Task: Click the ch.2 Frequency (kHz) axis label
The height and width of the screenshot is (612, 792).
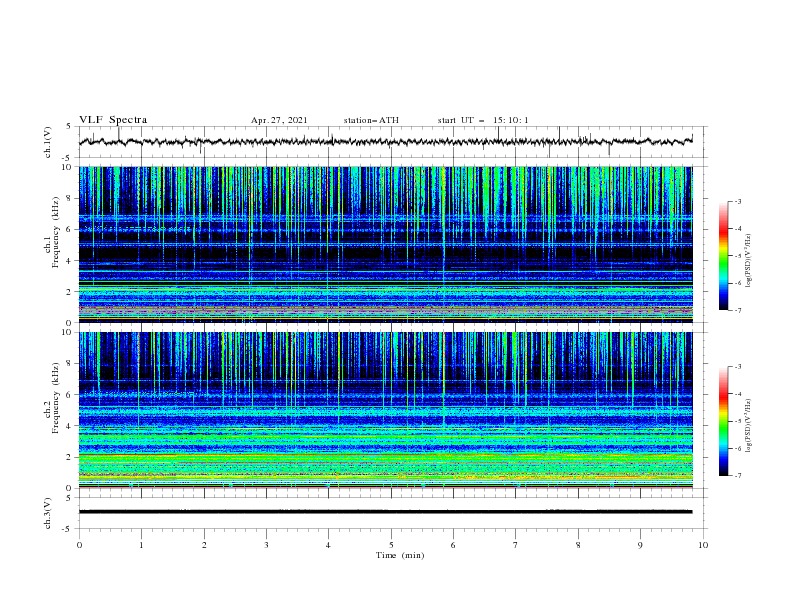Action: [x=51, y=398]
